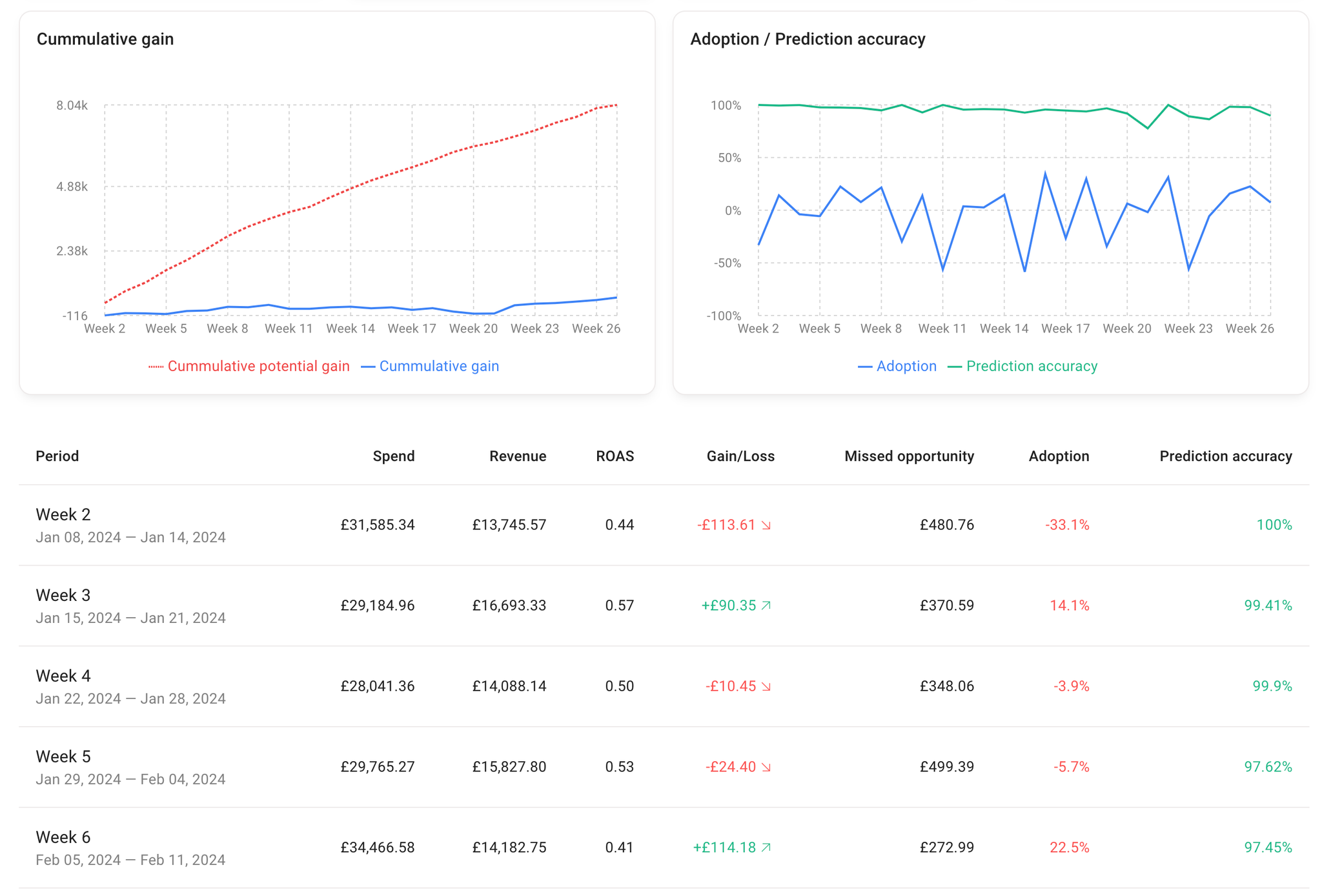Screen dimensions: 1322x896
Task: Click the ROAS column header
Action: point(615,456)
